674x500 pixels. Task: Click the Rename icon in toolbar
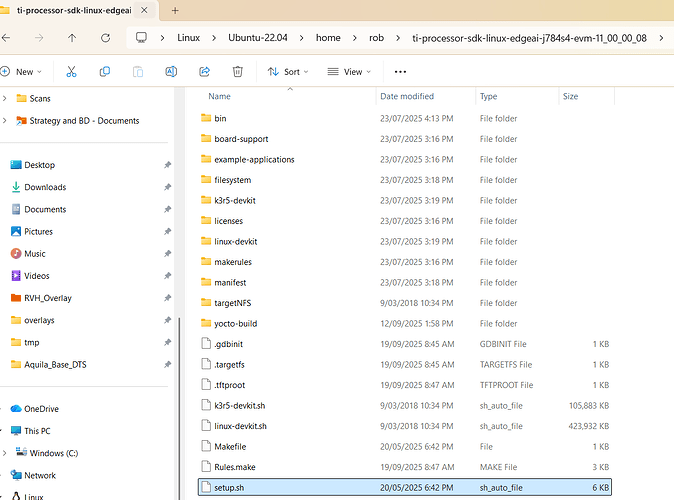(x=171, y=72)
